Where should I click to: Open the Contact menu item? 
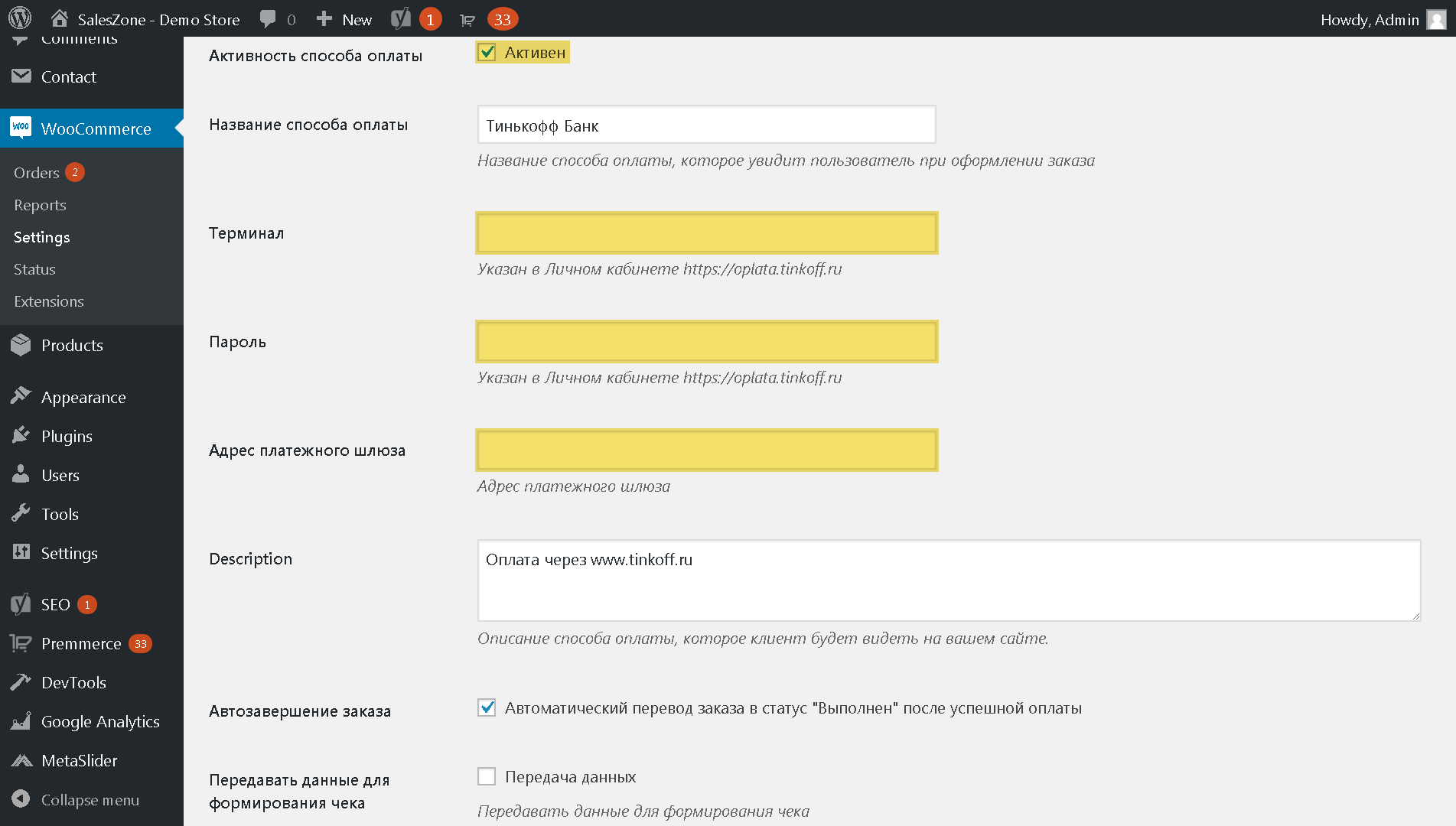(x=69, y=76)
